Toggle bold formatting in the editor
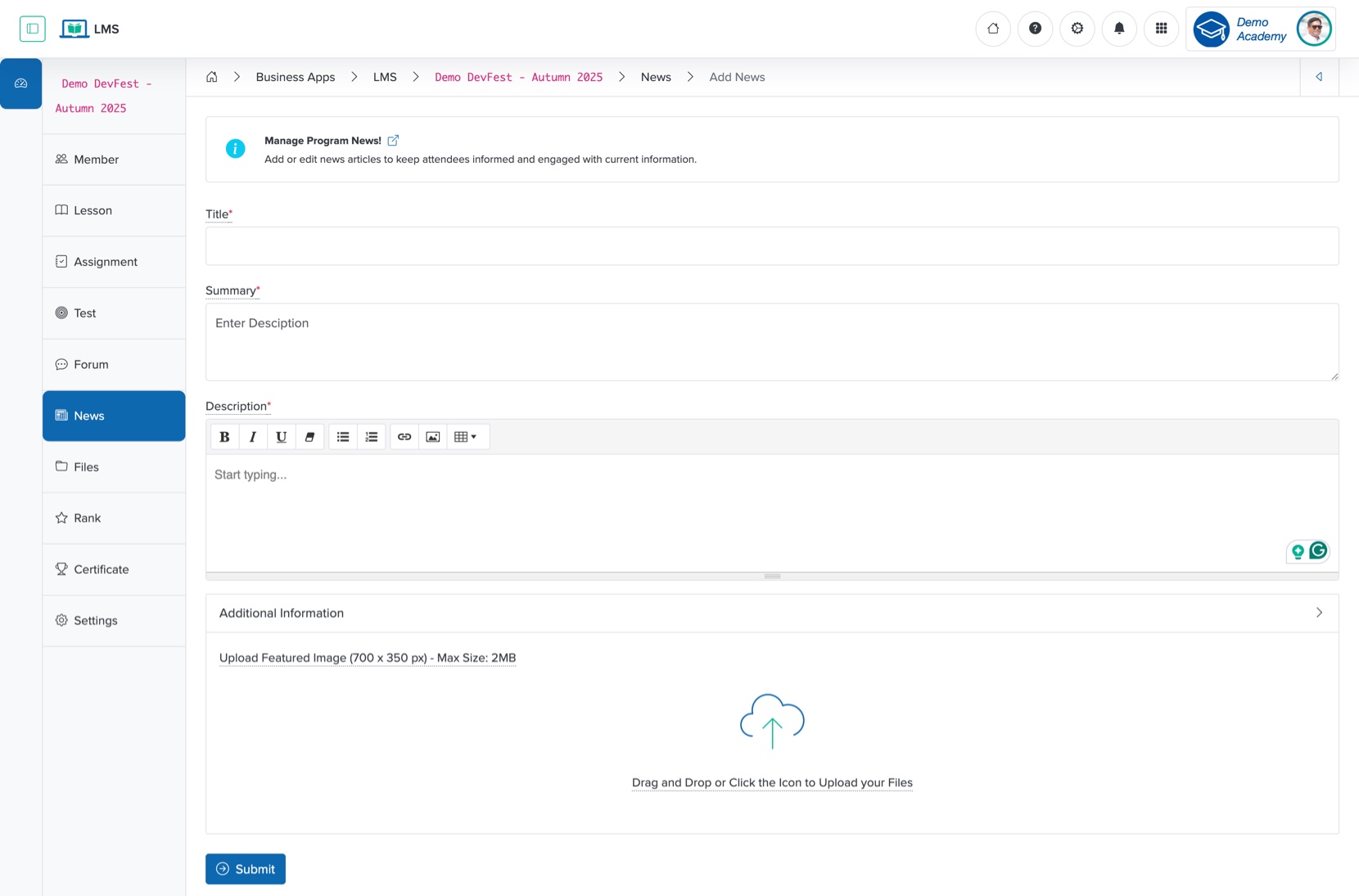 [224, 437]
